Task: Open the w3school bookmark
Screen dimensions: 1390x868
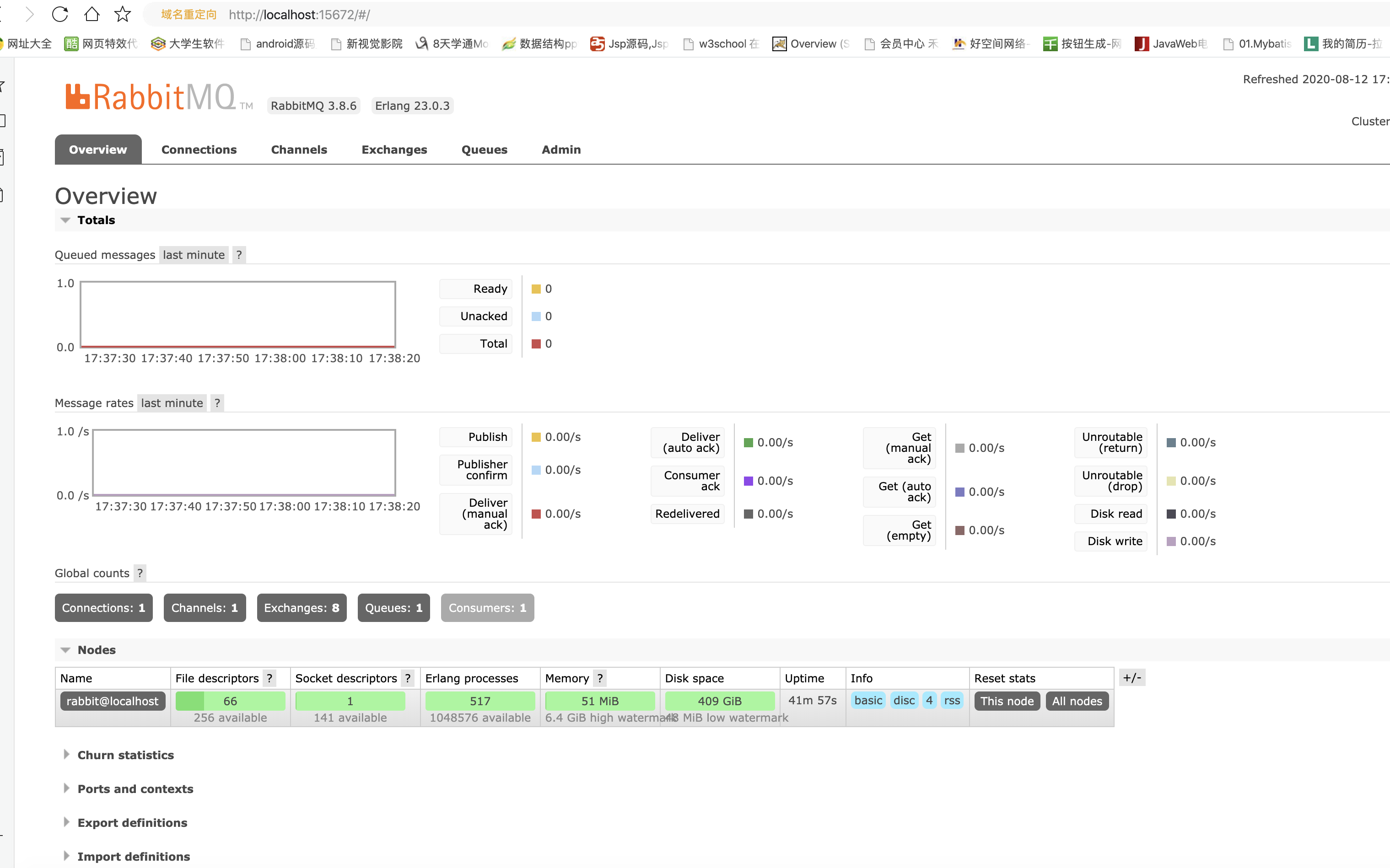Action: 721,43
